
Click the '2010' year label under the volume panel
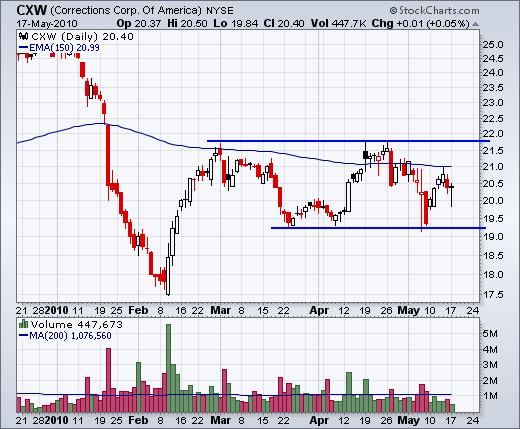(56, 420)
